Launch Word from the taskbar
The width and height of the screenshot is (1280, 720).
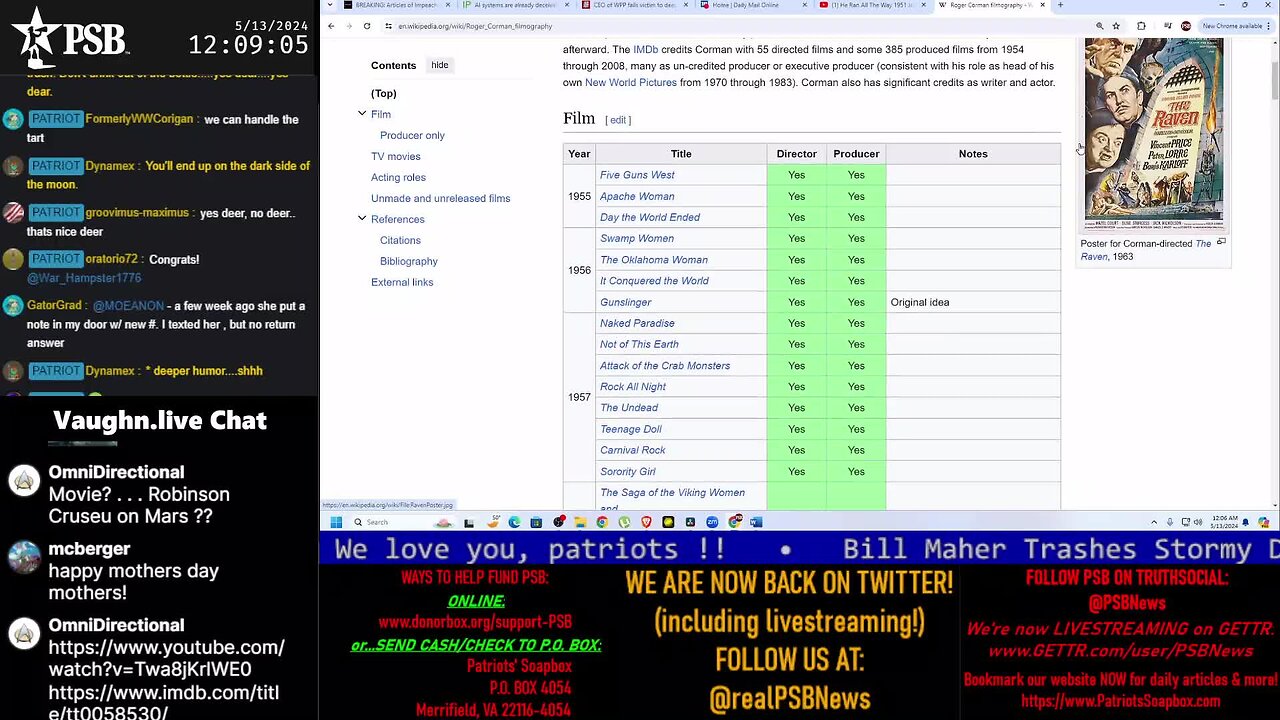(x=756, y=522)
